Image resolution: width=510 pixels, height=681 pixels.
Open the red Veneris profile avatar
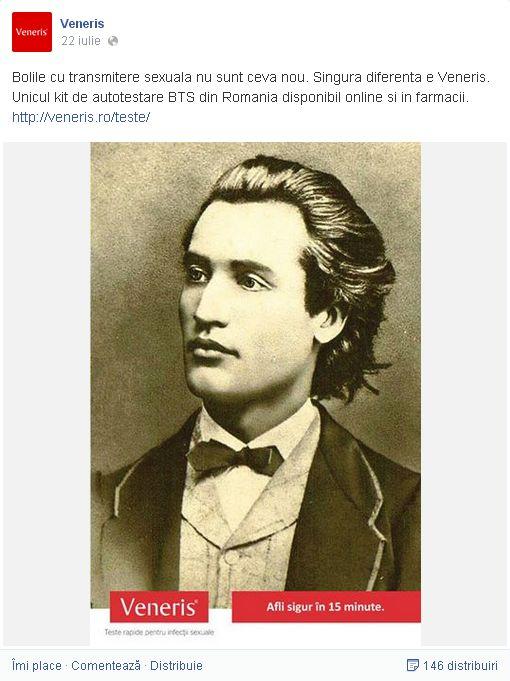tap(32, 32)
